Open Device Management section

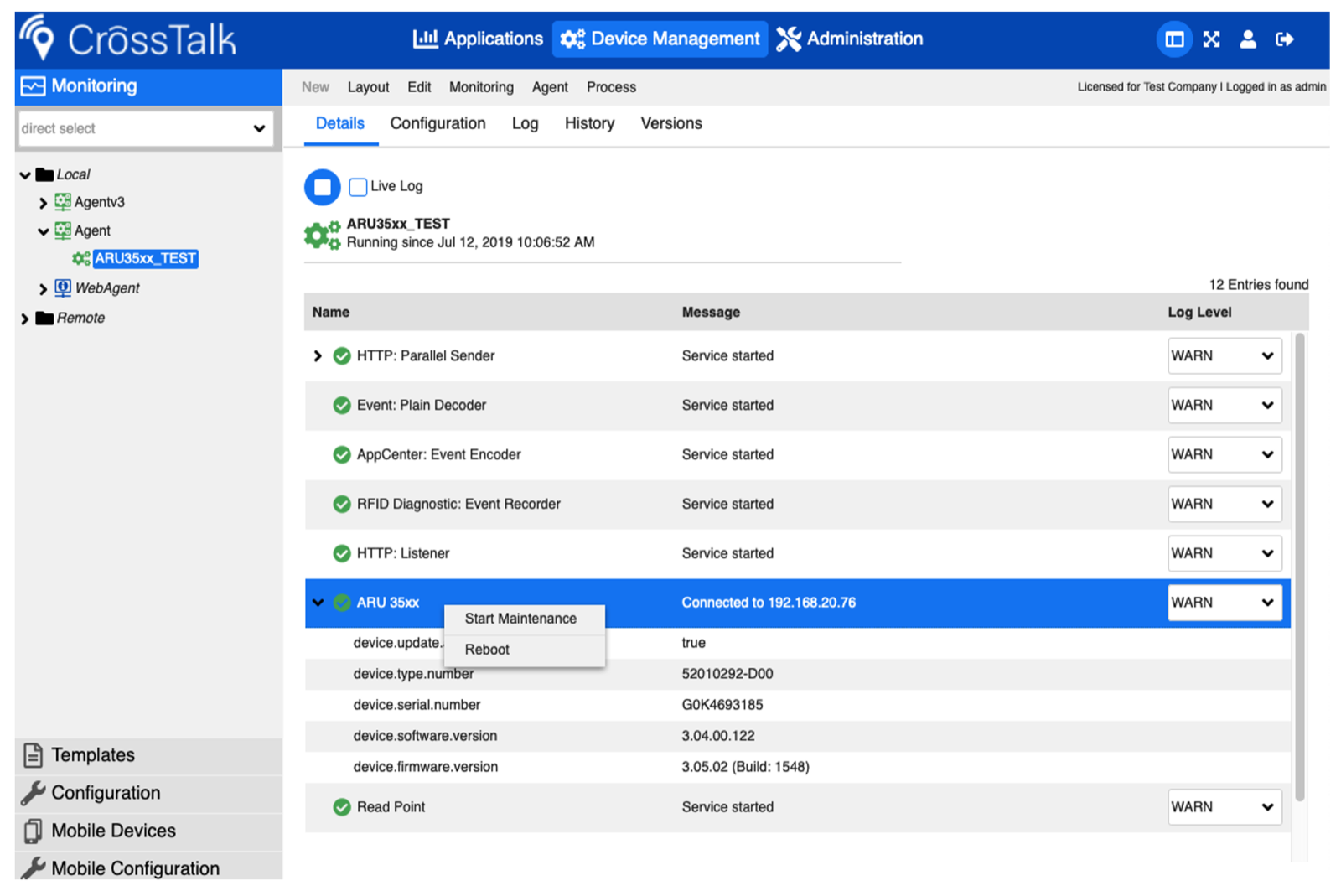(x=660, y=39)
